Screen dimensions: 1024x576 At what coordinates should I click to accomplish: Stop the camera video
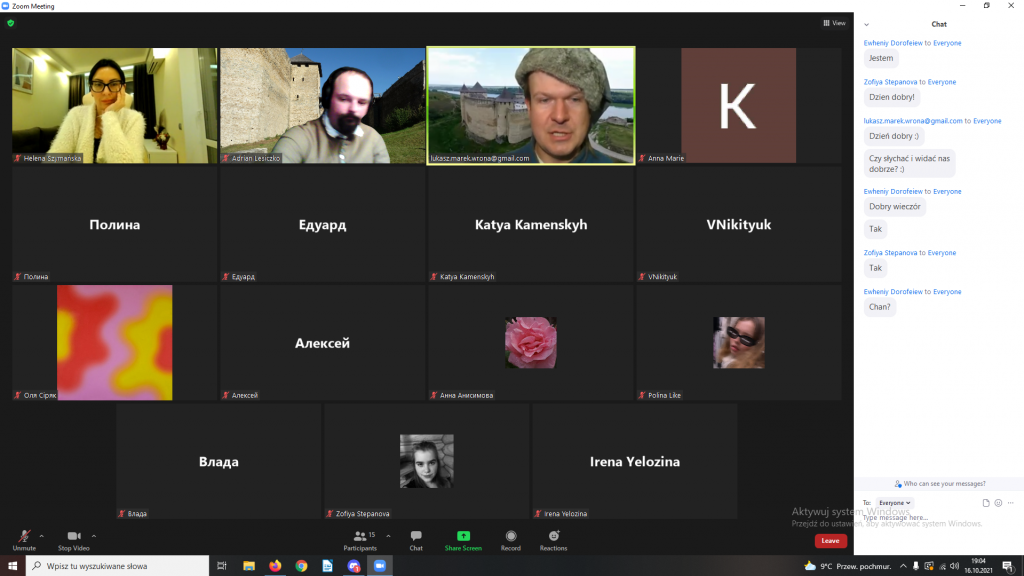pyautogui.click(x=73, y=540)
